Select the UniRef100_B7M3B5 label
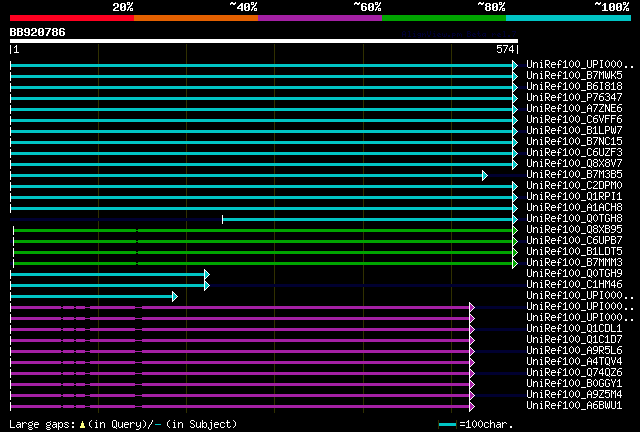 point(574,175)
